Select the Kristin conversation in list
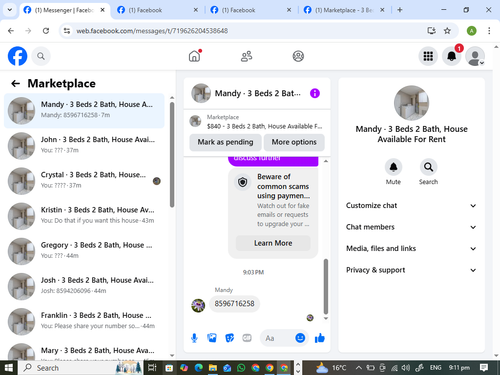 tap(84, 216)
